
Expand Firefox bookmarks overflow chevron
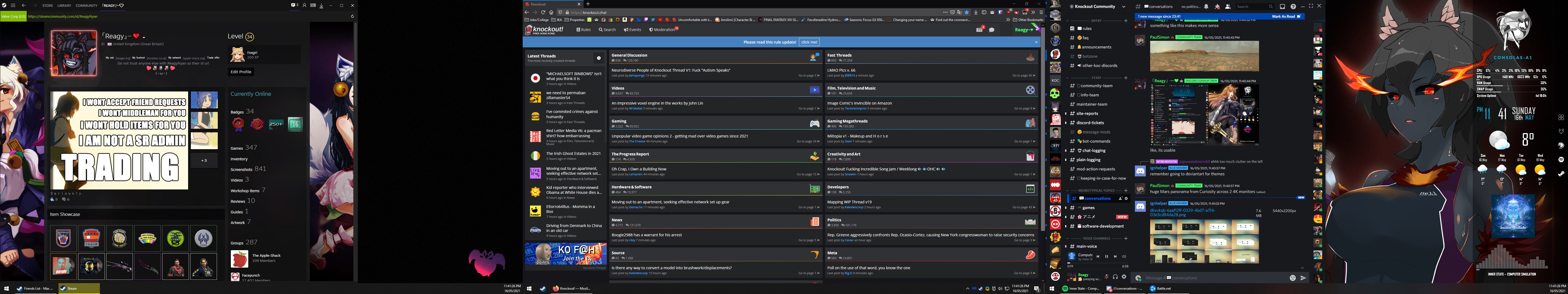(x=1009, y=20)
